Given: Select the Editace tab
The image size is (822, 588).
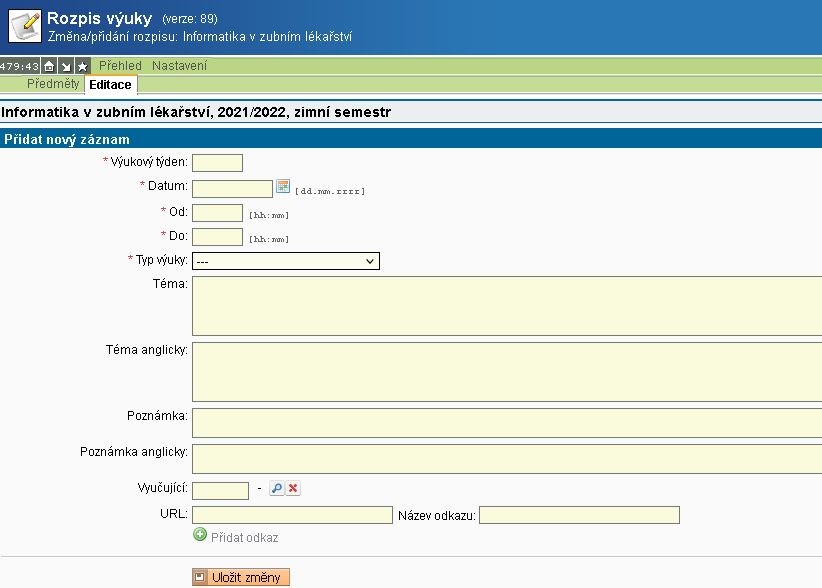Looking at the screenshot, I should coord(110,85).
